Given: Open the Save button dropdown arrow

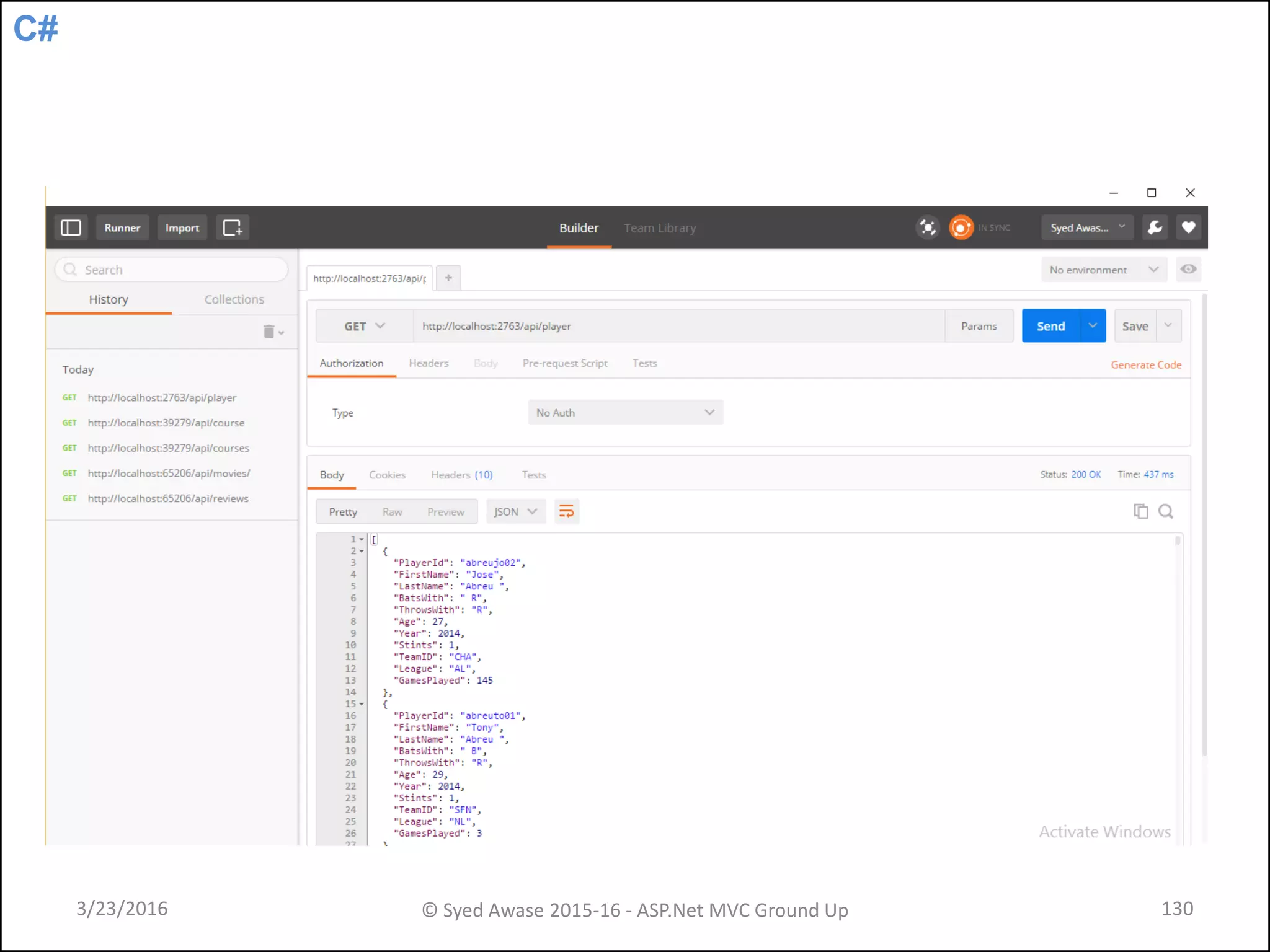Looking at the screenshot, I should (1168, 326).
